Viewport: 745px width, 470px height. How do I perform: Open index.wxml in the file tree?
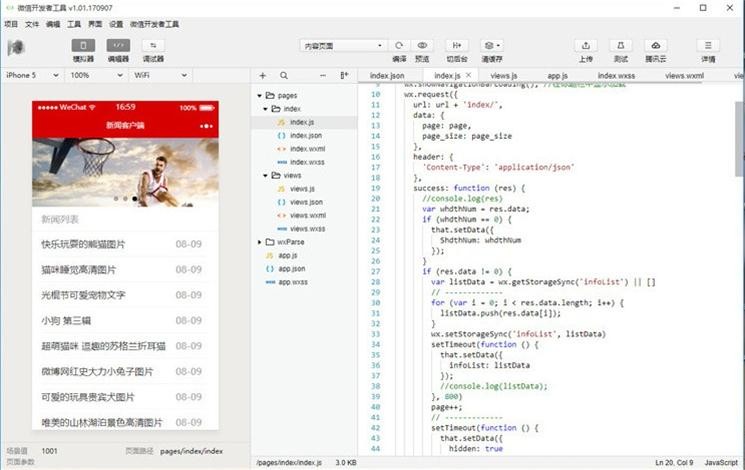tap(304, 149)
